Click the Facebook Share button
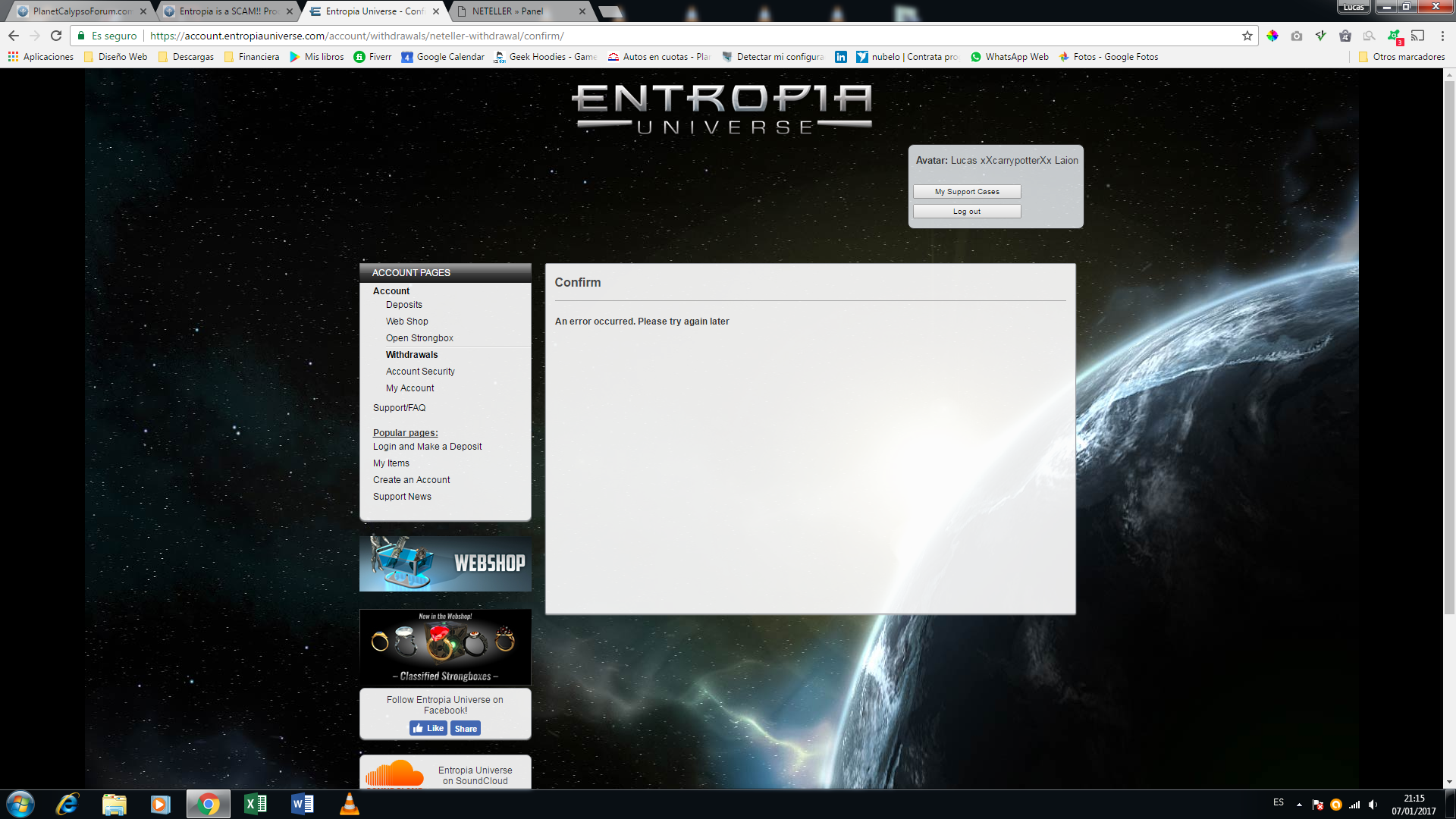This screenshot has width=1456, height=819. point(466,728)
